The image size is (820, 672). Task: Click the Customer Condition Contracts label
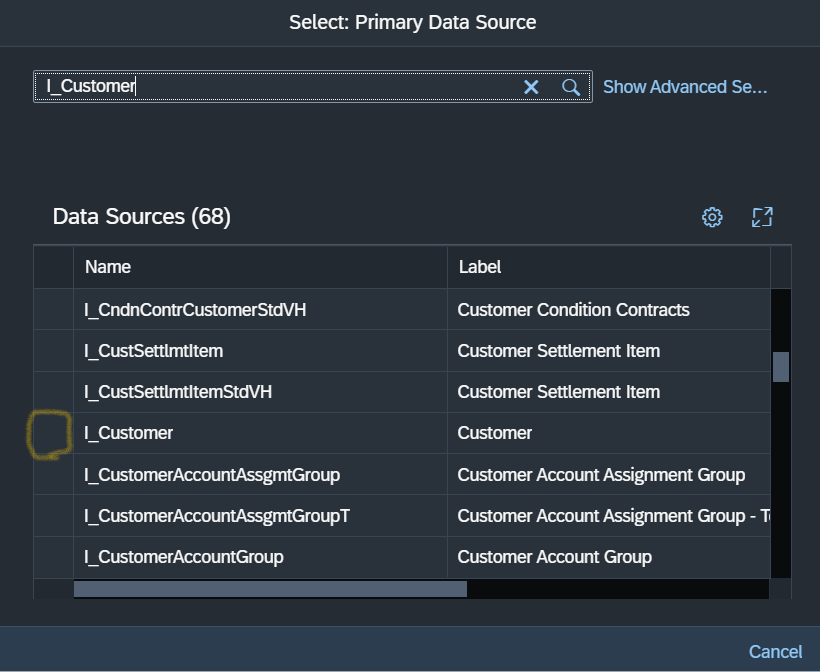pos(573,310)
